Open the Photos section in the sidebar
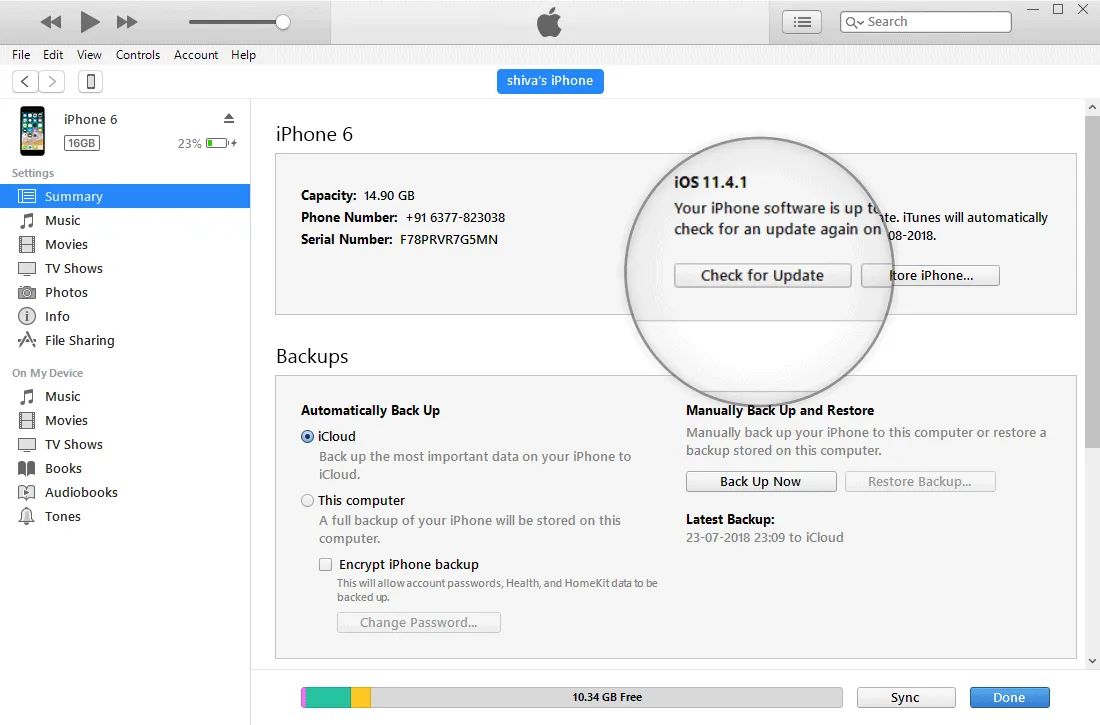Viewport: 1100px width, 725px height. (66, 292)
